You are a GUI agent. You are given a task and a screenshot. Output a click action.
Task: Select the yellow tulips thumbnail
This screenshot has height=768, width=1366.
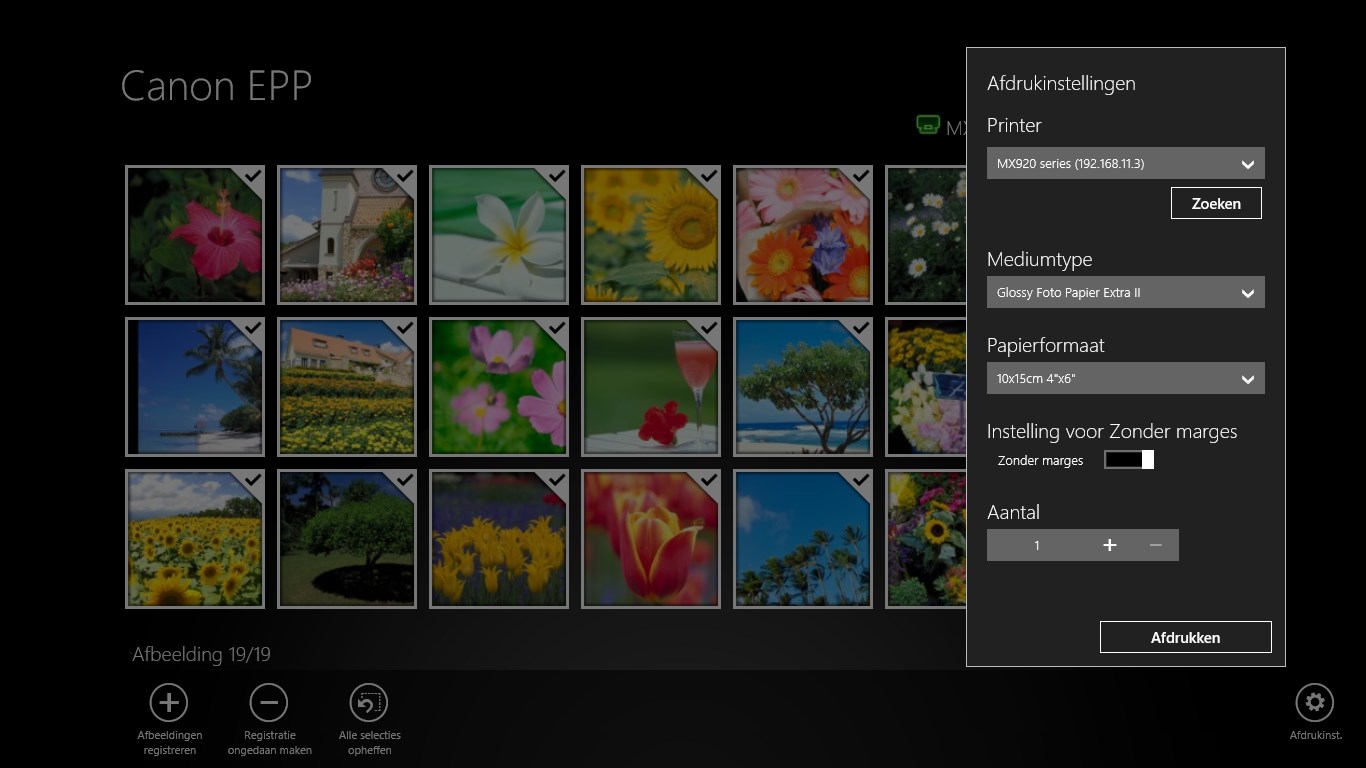click(499, 539)
